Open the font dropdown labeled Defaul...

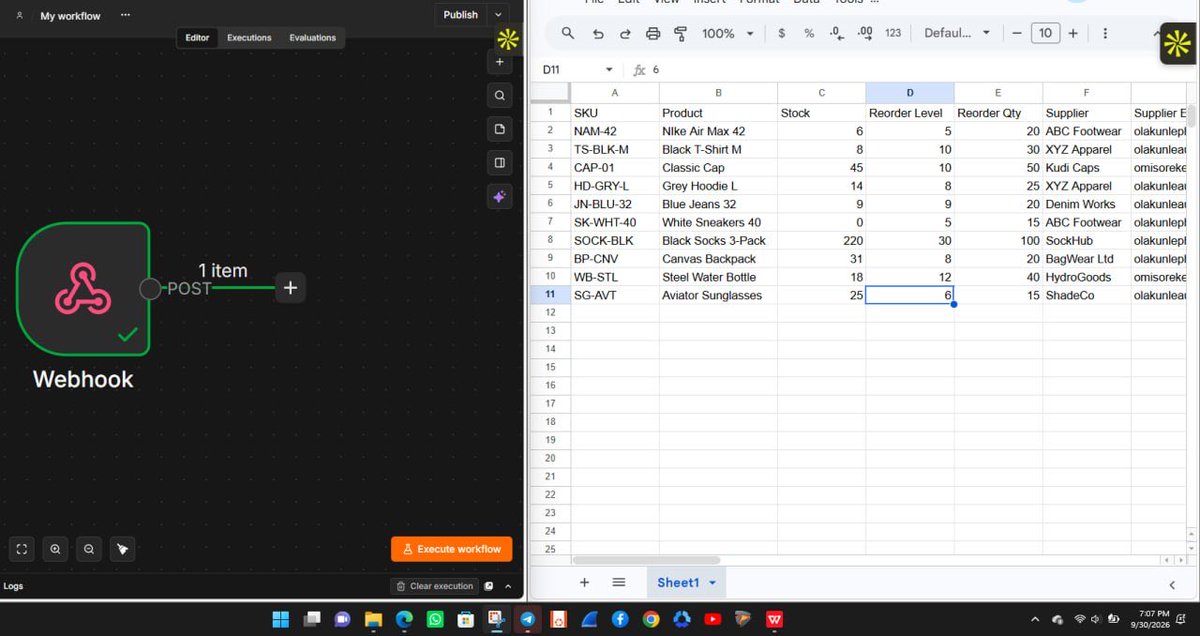(x=957, y=33)
